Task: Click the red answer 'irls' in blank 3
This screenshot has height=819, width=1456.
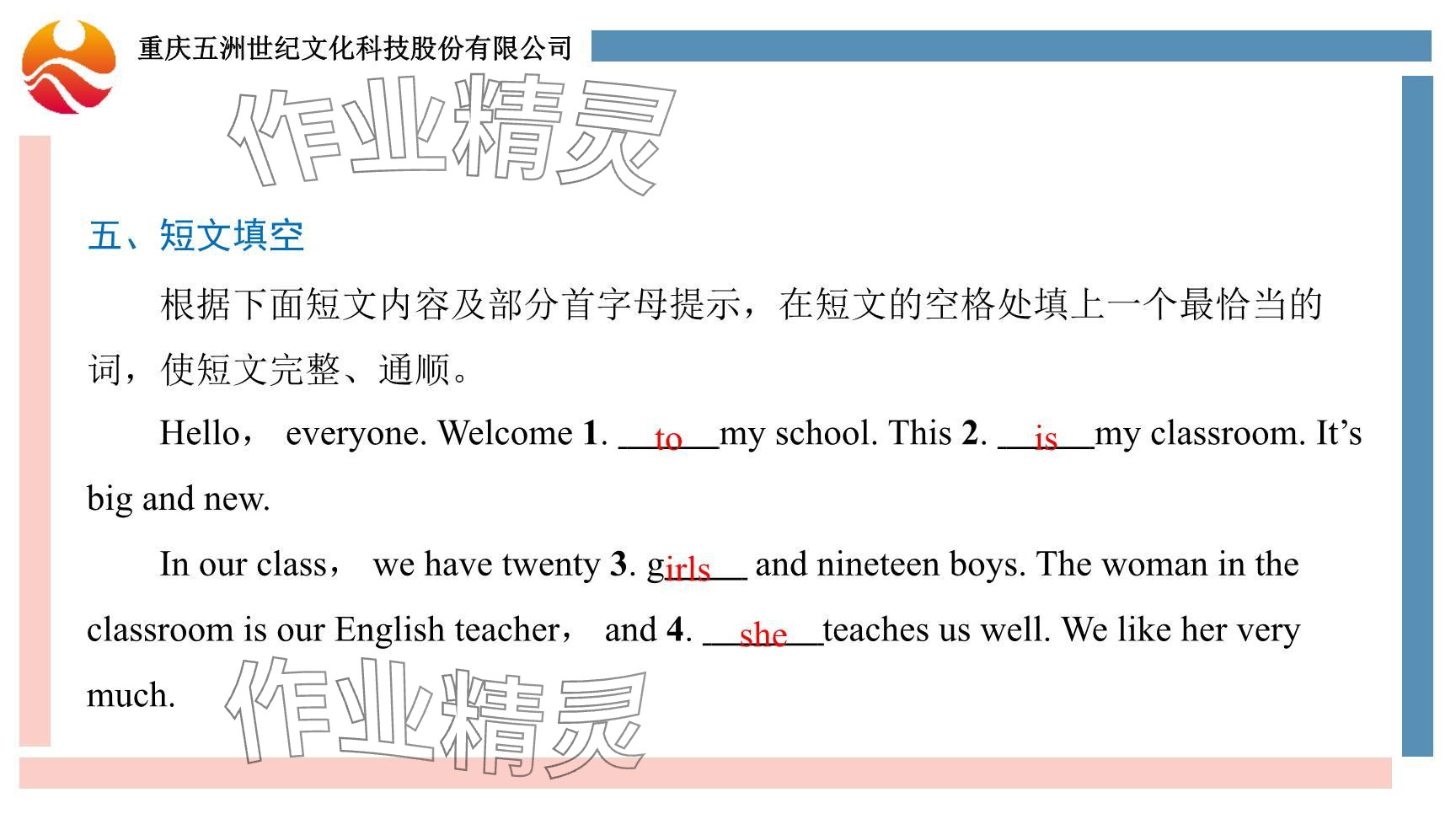Action: (688, 570)
